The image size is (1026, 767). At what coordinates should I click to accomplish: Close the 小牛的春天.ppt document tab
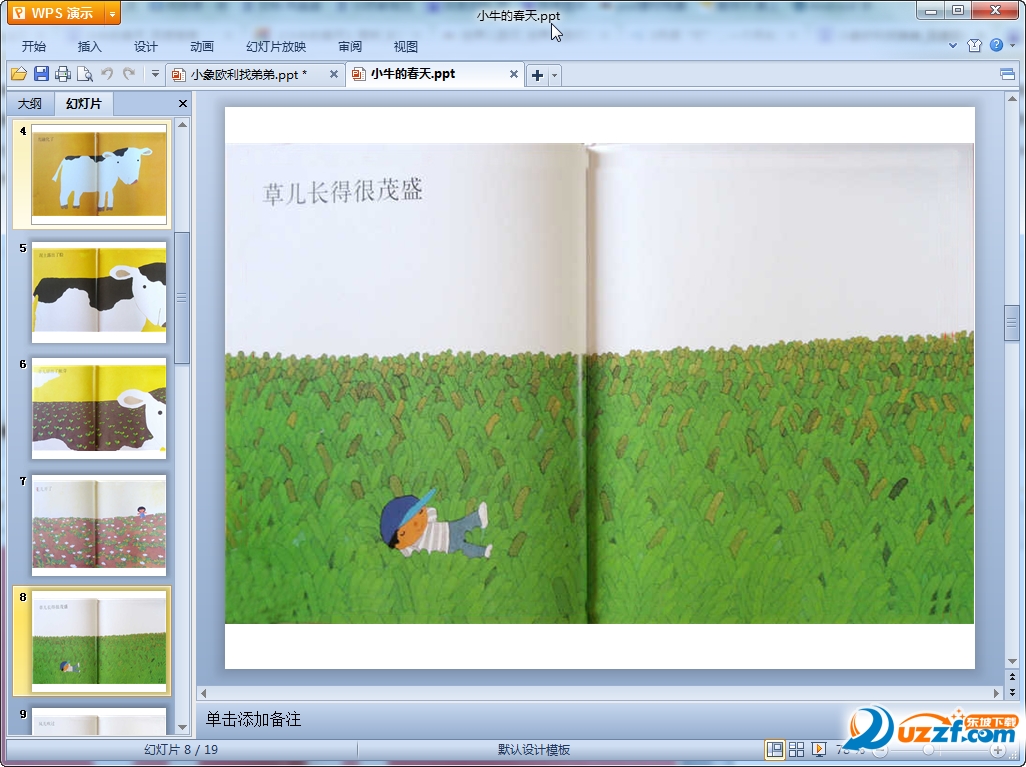pos(514,74)
